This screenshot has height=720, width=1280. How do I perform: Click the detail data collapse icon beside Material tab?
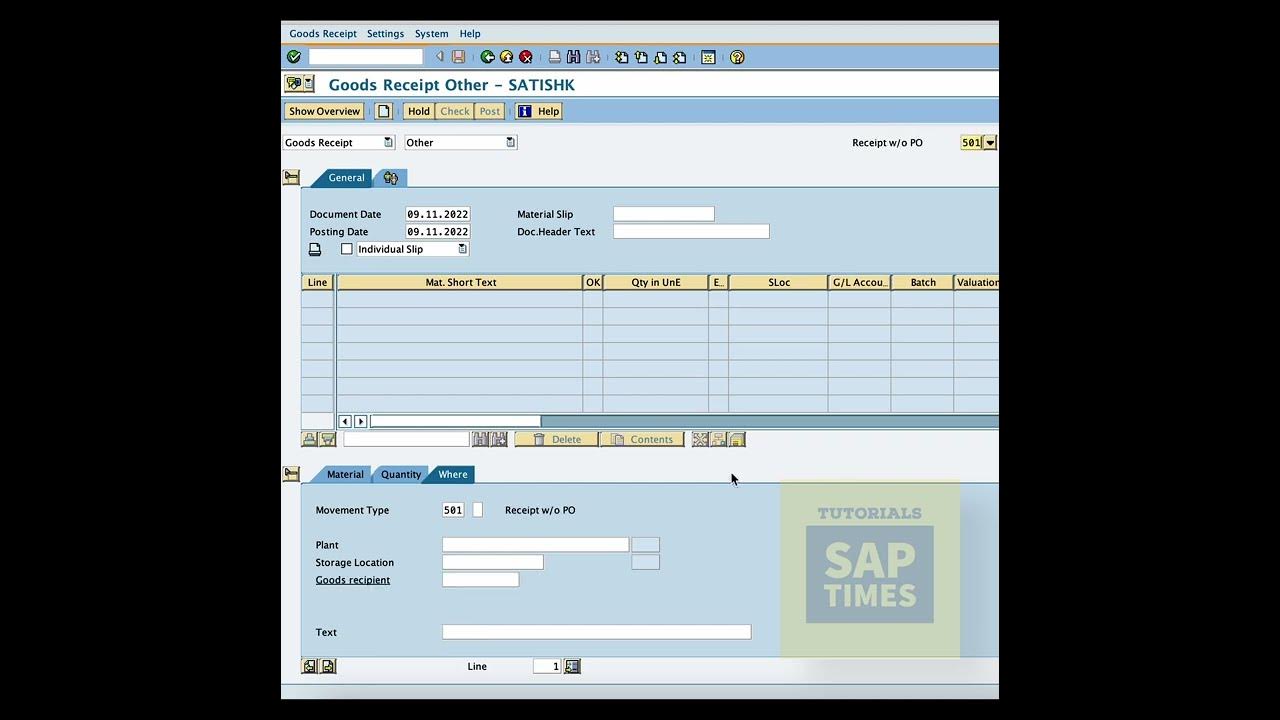[x=291, y=474]
